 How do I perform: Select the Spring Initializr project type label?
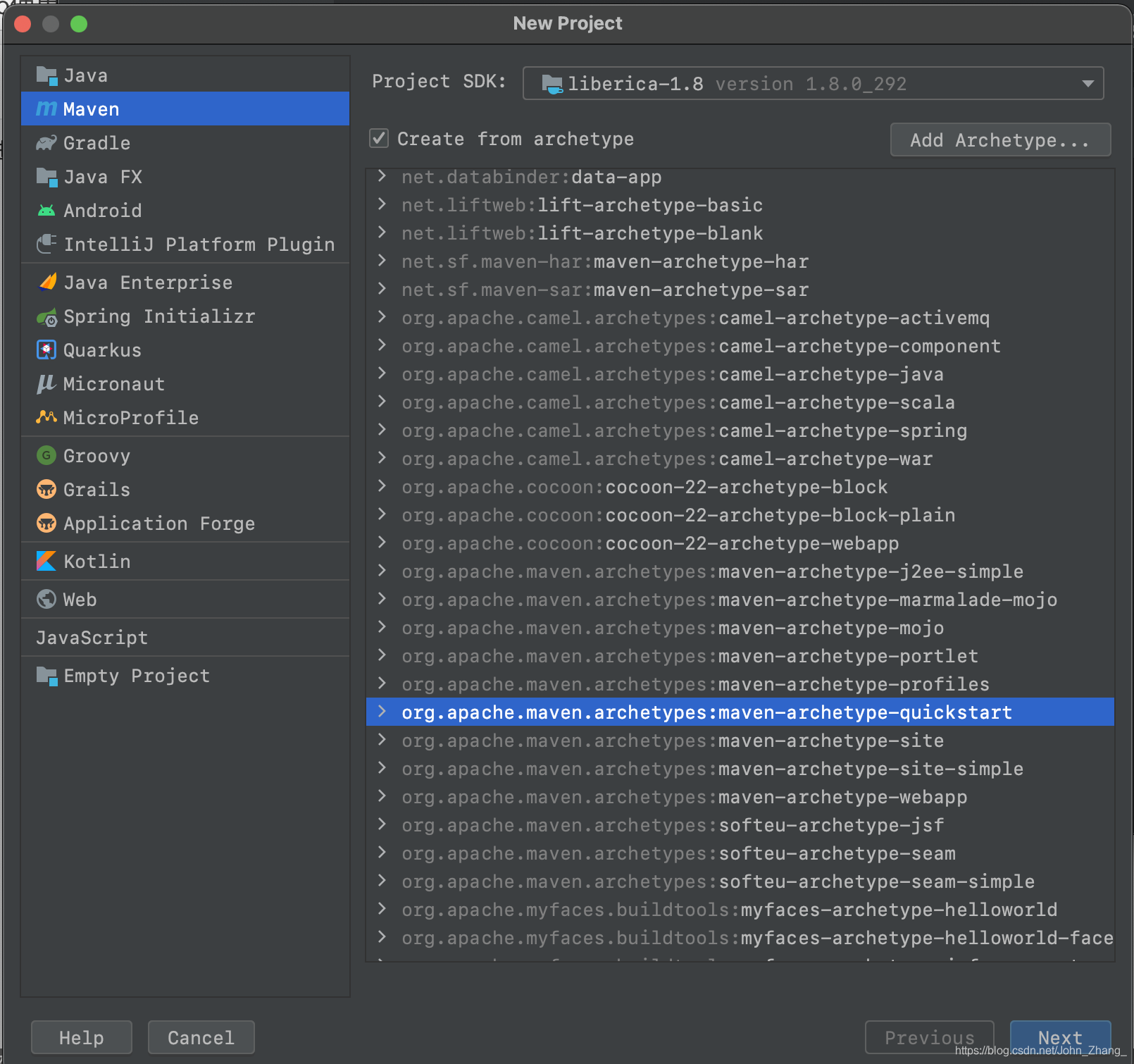coord(159,316)
